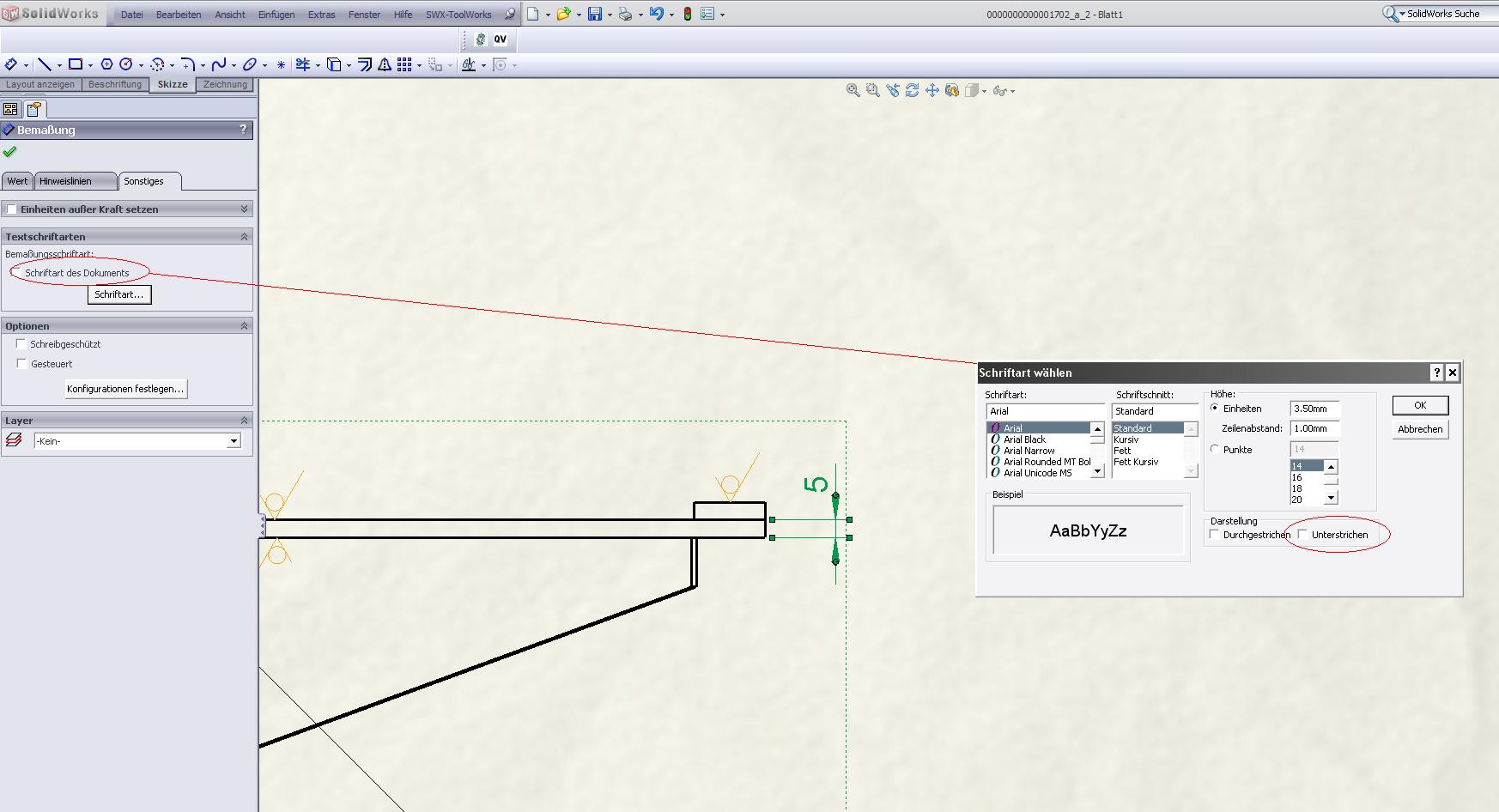The image size is (1499, 812).
Task: Enable the Unterstrichen checkbox
Action: tap(1302, 534)
